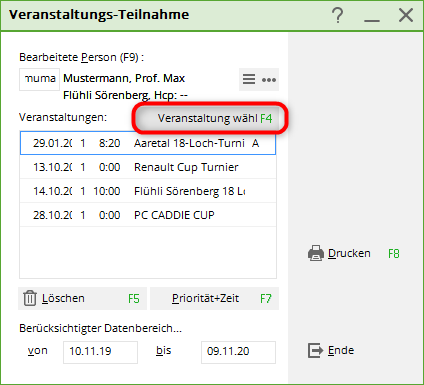Image resolution: width=424 pixels, height=385 pixels.
Task: Click the Ende exit arrow icon
Action: [x=315, y=350]
